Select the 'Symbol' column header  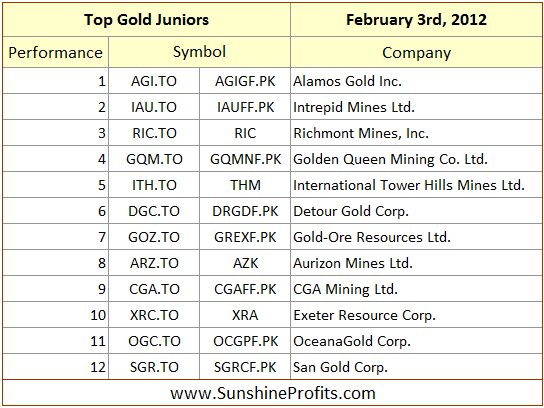click(x=199, y=52)
